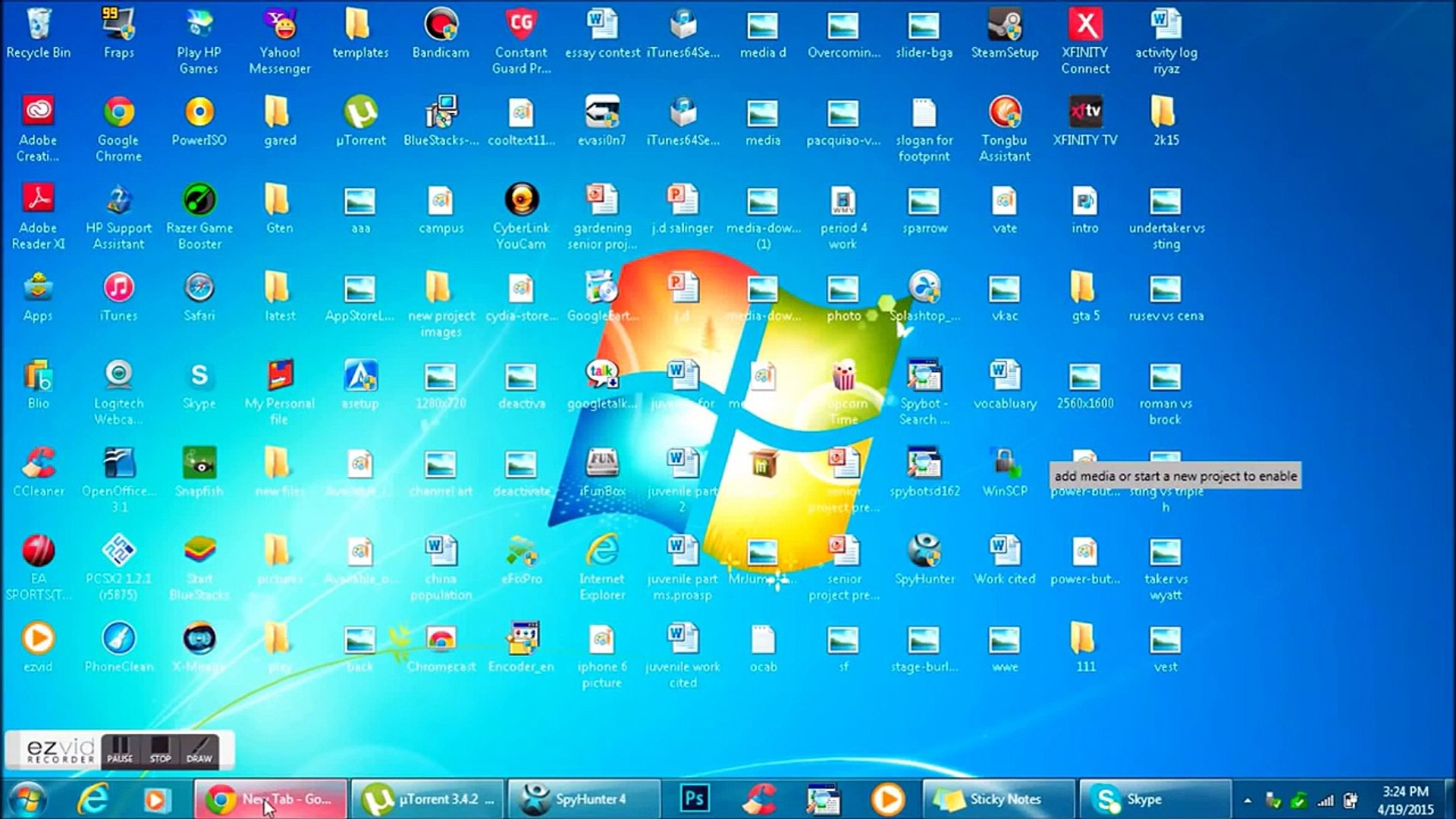Open CCleaner from the taskbar
The width and height of the screenshot is (1456, 819).
(759, 799)
